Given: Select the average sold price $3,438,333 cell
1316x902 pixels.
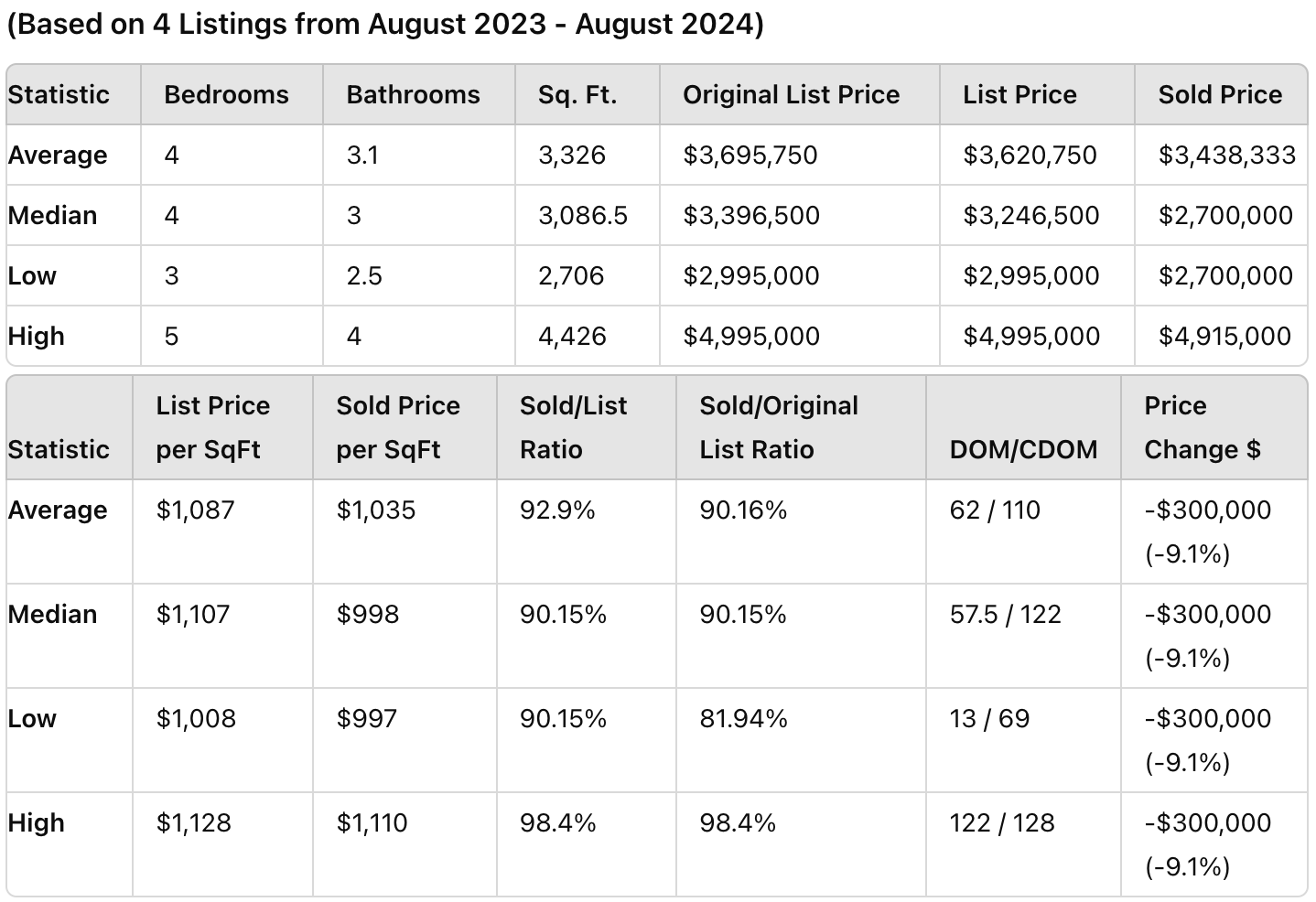Looking at the screenshot, I should tap(1226, 155).
